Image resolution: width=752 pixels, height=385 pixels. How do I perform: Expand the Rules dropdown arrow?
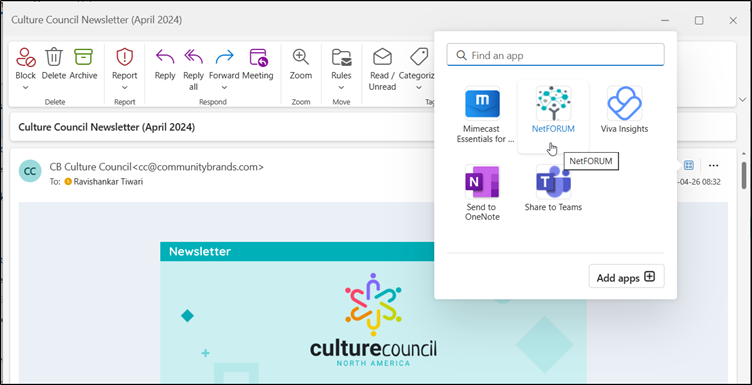[x=341, y=87]
